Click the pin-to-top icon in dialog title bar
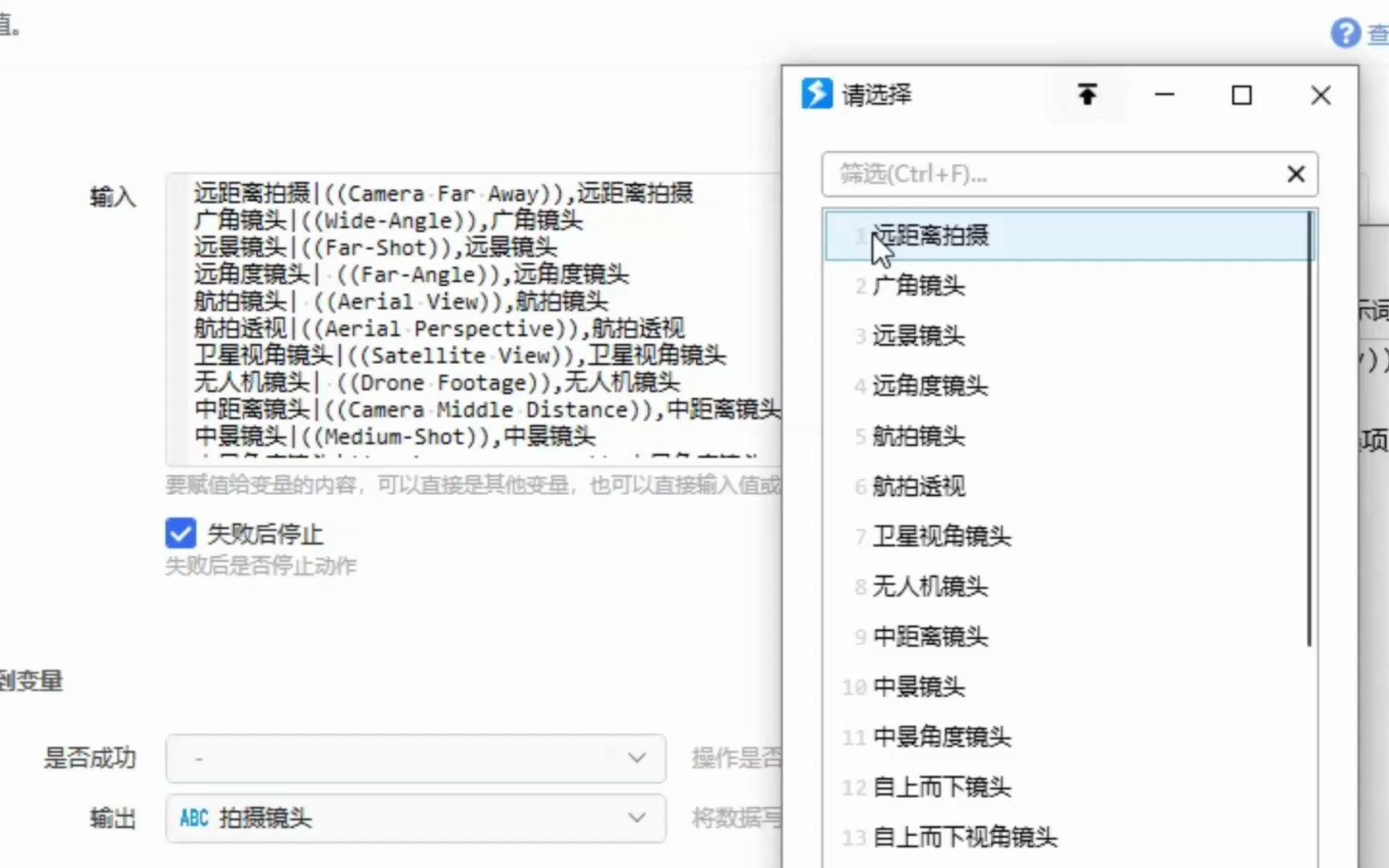The height and width of the screenshot is (868, 1389). pos(1087,95)
